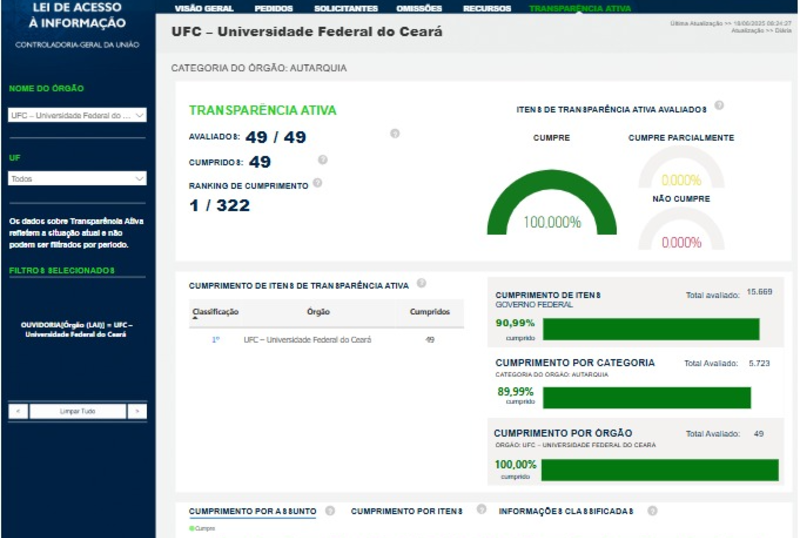Click the 1º classification cell
Screen dimensions: 800x538
(216, 340)
